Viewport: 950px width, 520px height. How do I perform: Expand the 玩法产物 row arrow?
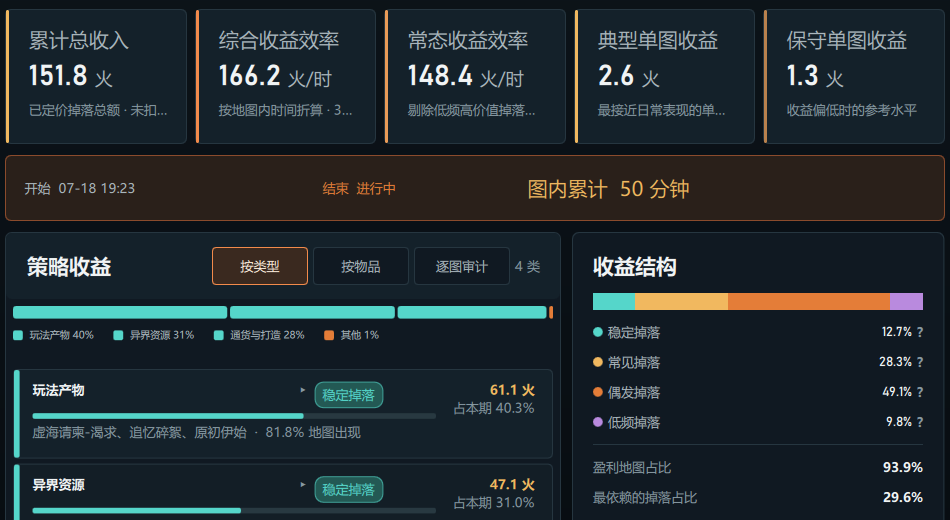tap(303, 390)
